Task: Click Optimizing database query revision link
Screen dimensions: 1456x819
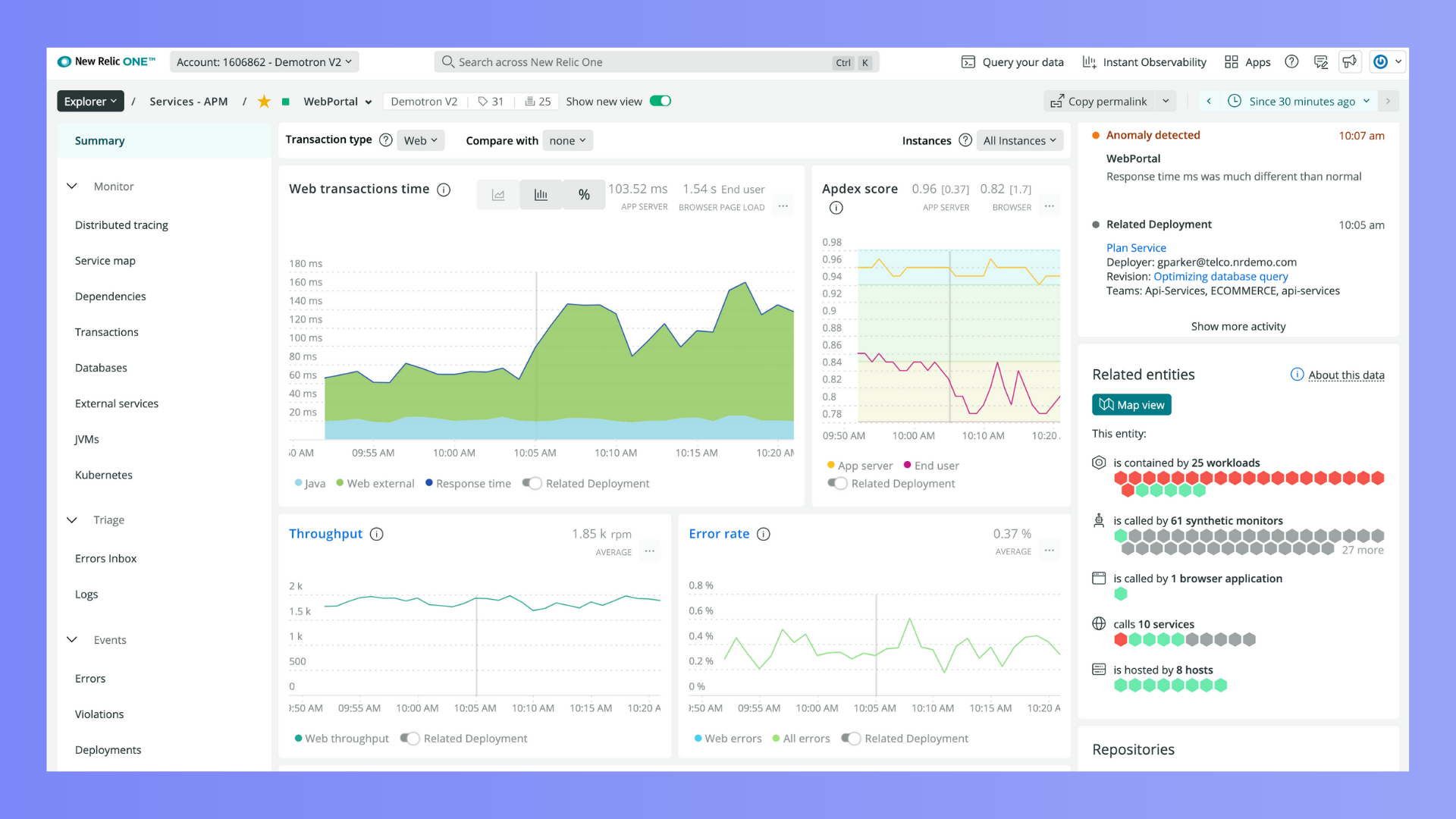Action: [1220, 276]
